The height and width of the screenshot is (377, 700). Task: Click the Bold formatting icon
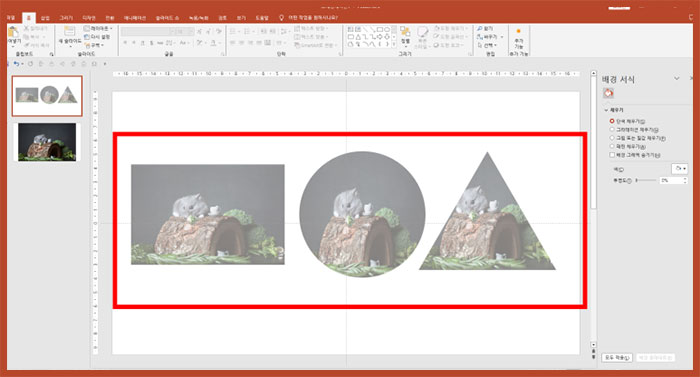coord(125,43)
